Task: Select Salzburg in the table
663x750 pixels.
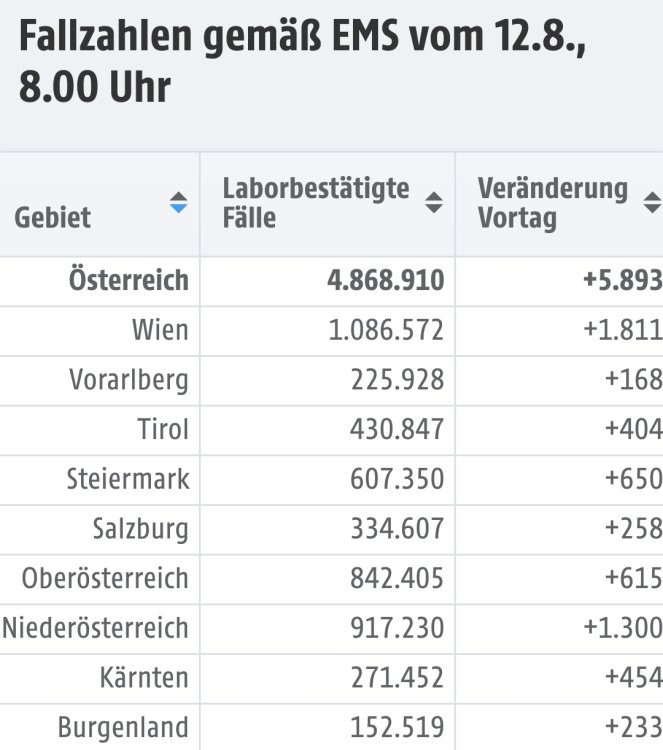Action: (x=141, y=529)
